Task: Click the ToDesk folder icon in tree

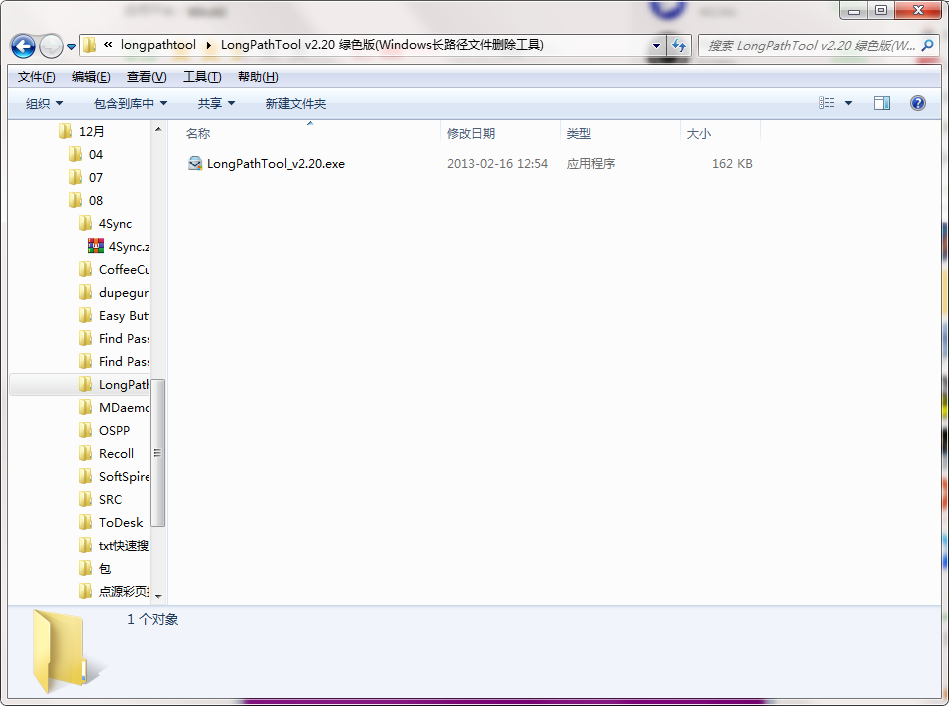Action: click(x=86, y=523)
